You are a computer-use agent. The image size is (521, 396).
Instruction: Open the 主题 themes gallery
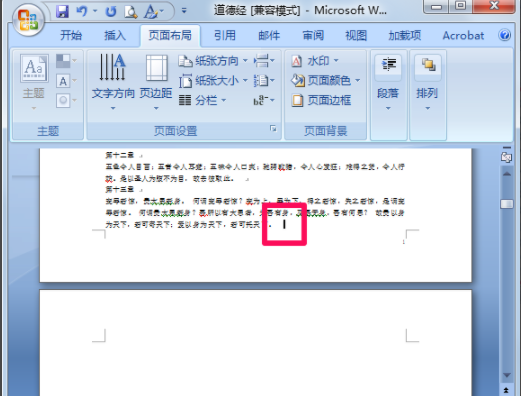[34, 82]
